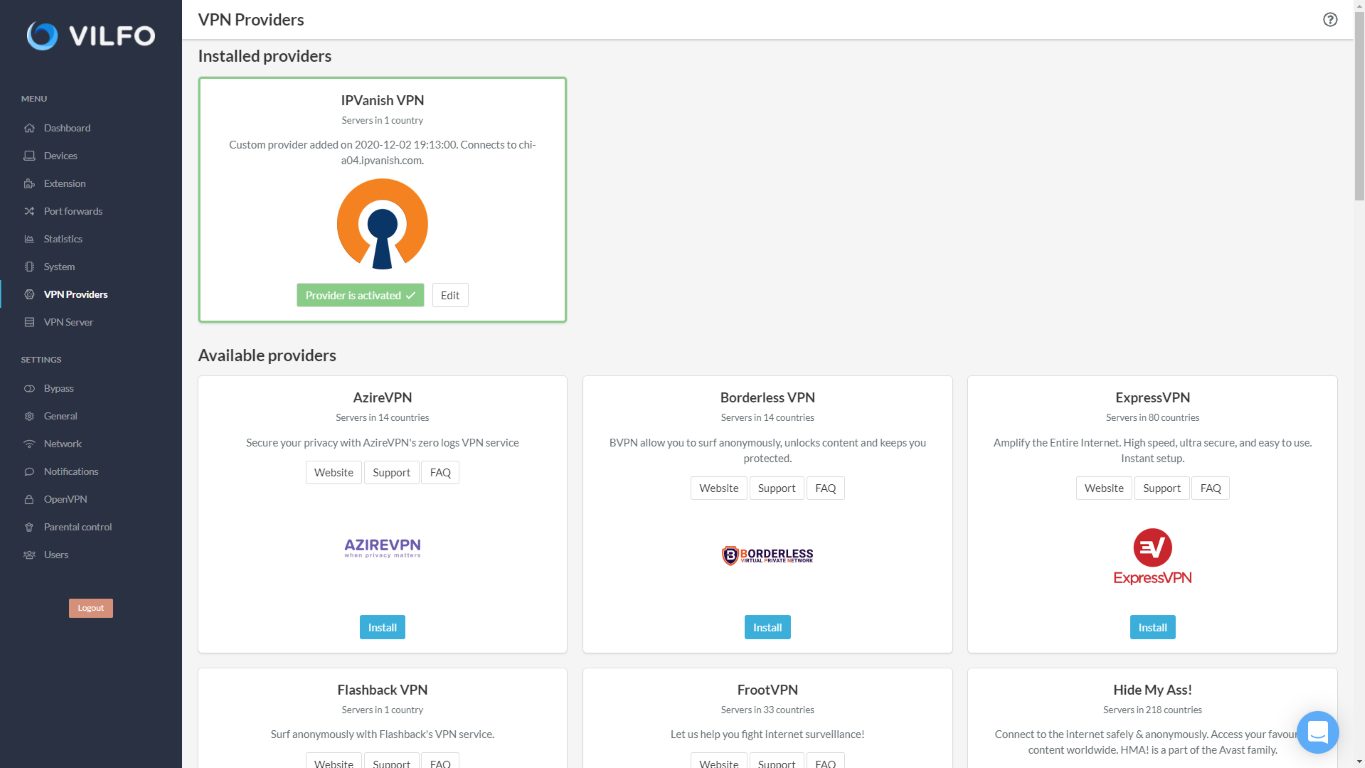Open the ExpressVPN Website link

1104,488
